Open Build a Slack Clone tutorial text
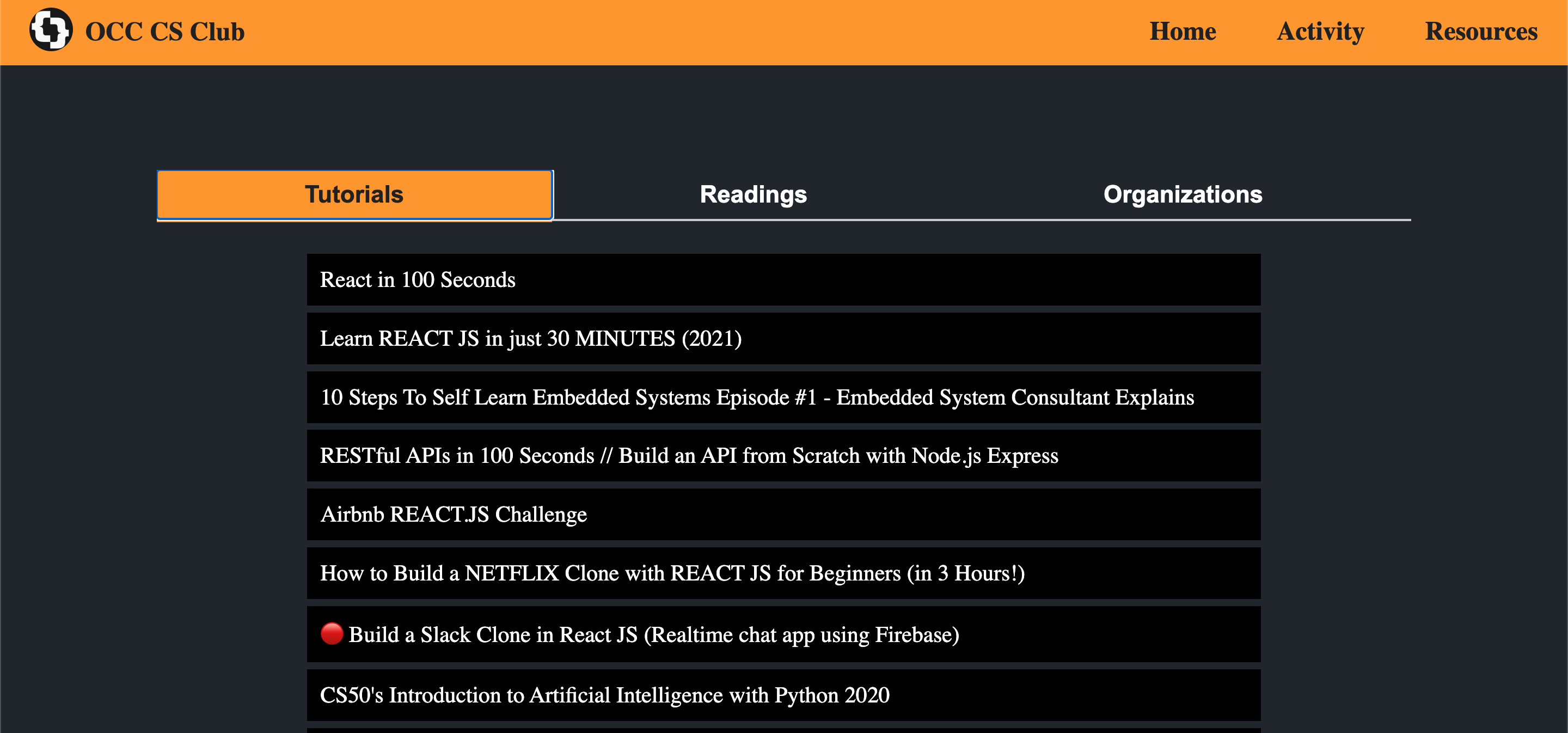 pos(653,635)
